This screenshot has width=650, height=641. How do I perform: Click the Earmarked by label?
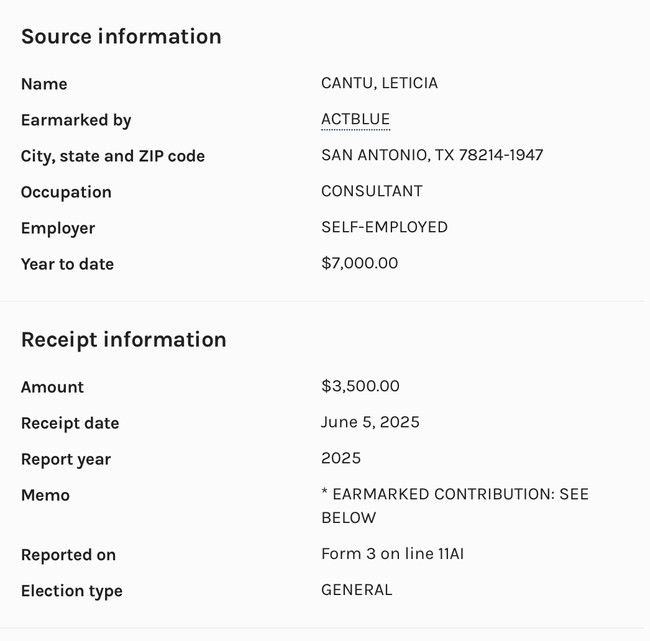pos(76,120)
